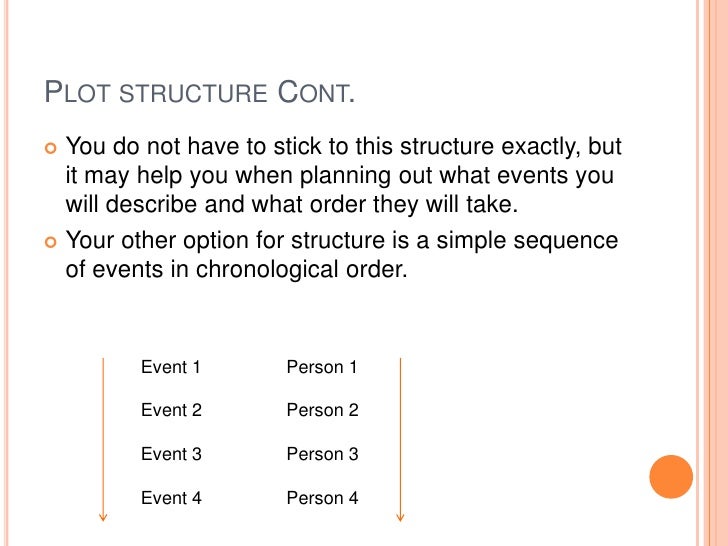Click the Person 4 label
Screen dimensions: 728x546
(323, 498)
